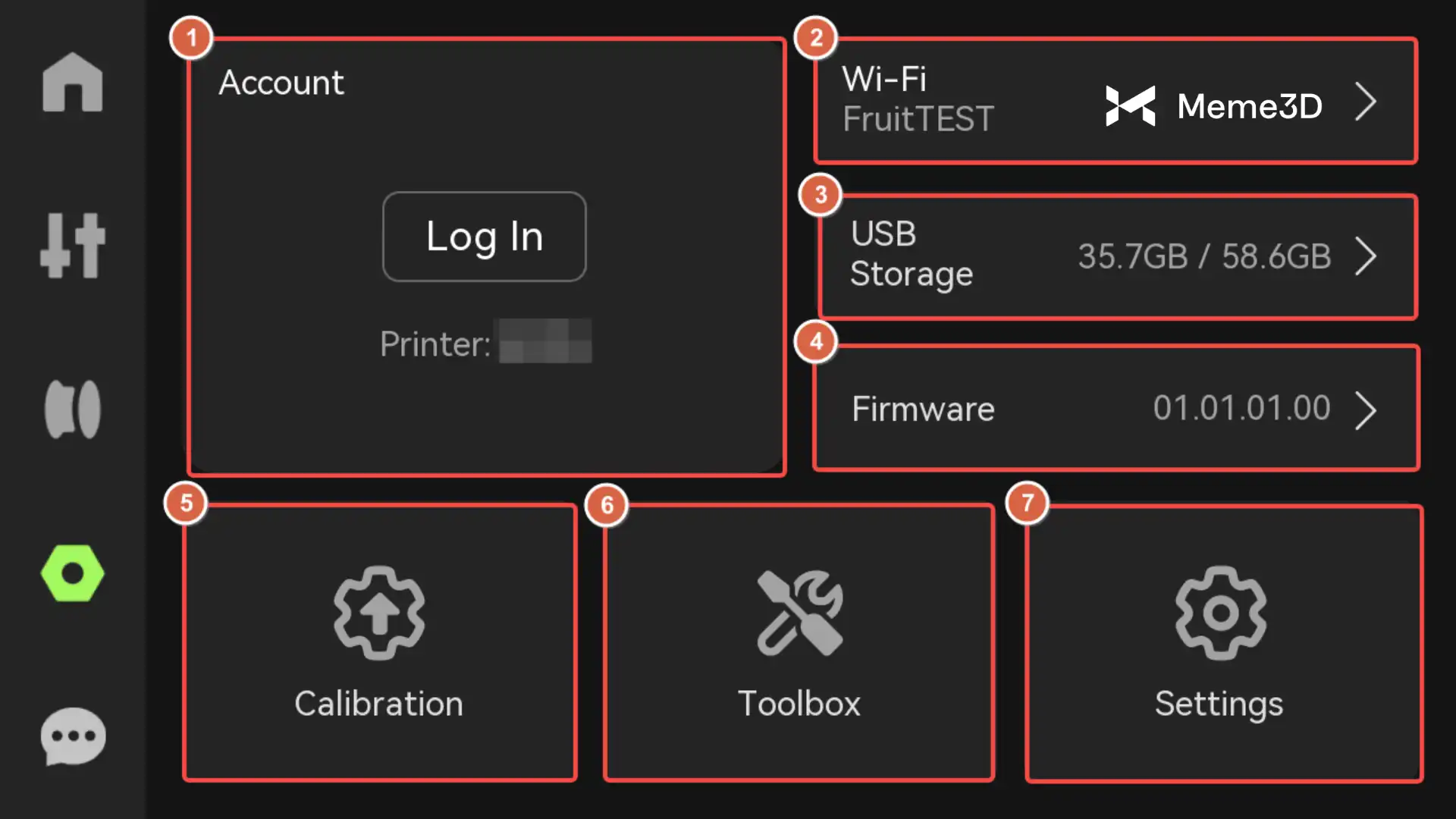1456x819 pixels.
Task: Open the Messages chat bubble icon
Action: [73, 736]
